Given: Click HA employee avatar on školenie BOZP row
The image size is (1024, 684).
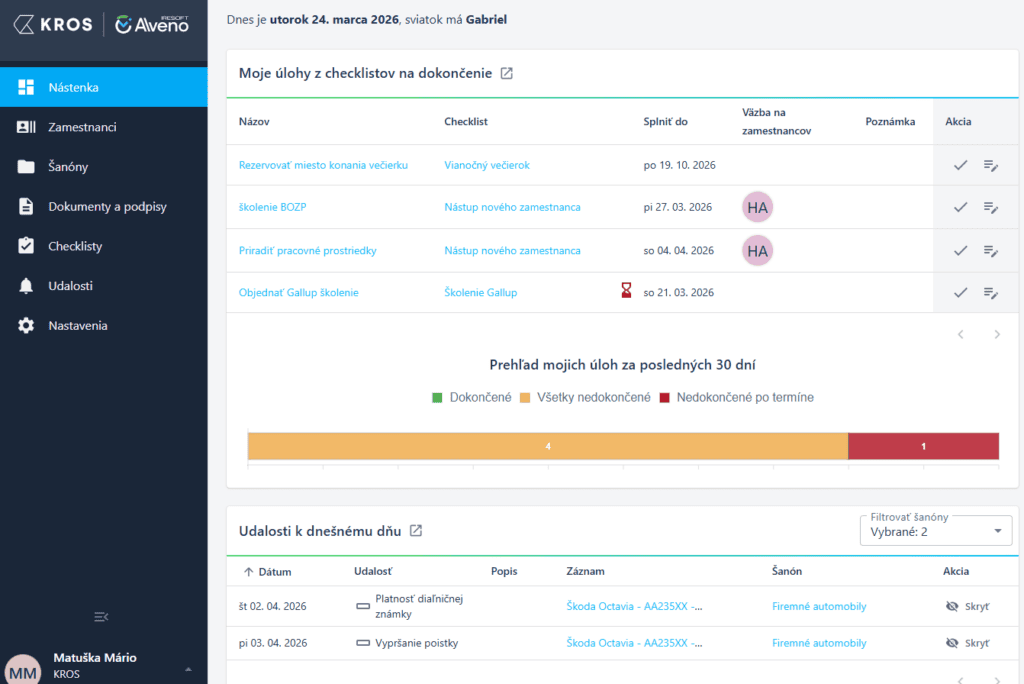Looking at the screenshot, I should click(757, 207).
